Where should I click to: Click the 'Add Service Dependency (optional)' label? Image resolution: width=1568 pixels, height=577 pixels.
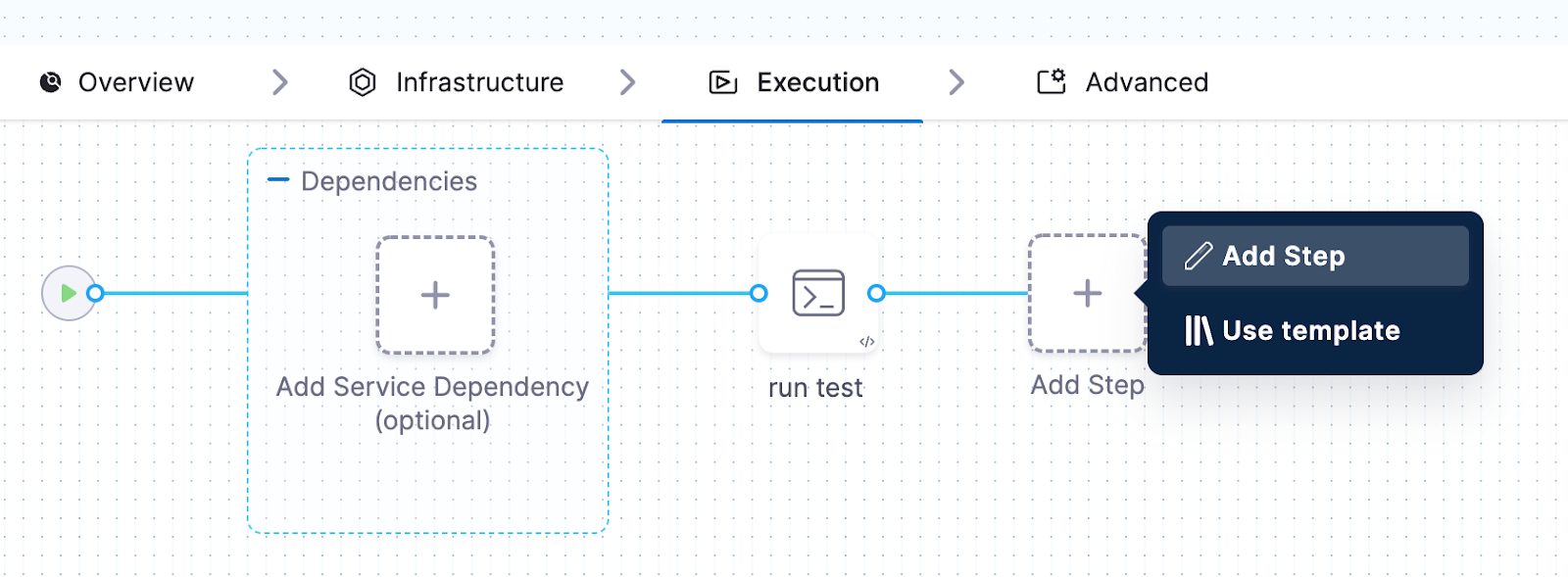click(432, 404)
